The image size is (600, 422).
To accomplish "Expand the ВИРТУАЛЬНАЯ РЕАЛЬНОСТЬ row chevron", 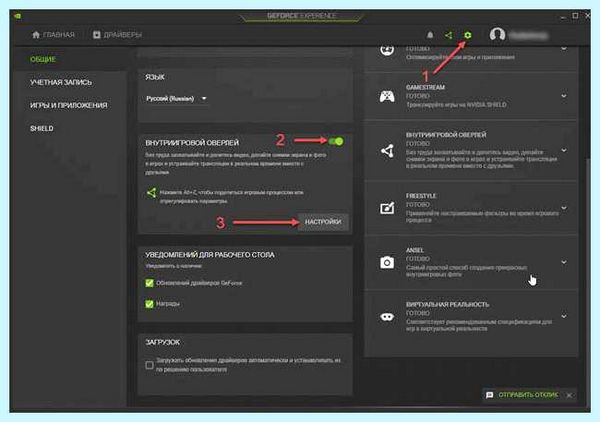I will [564, 316].
